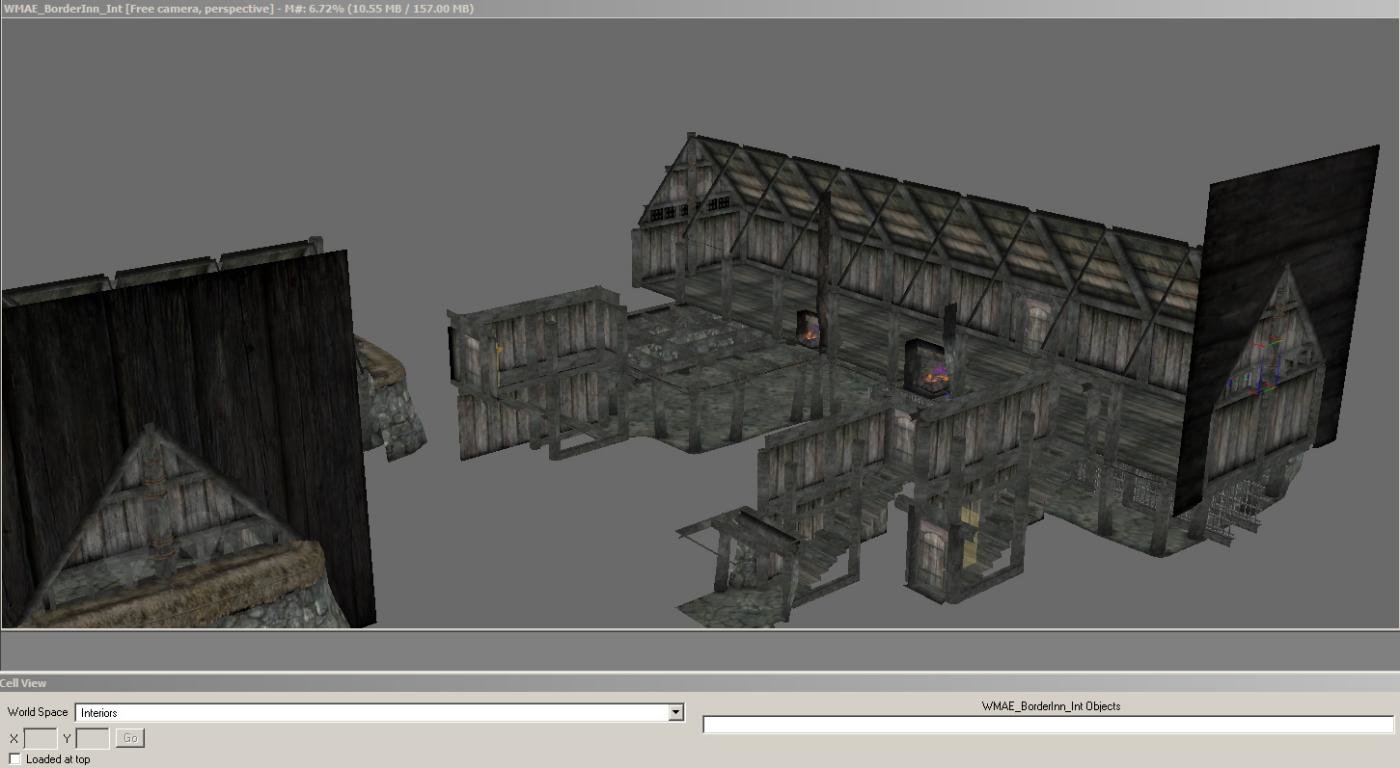Image resolution: width=1400 pixels, height=768 pixels.
Task: Click the X coordinate input field
Action: pos(40,738)
